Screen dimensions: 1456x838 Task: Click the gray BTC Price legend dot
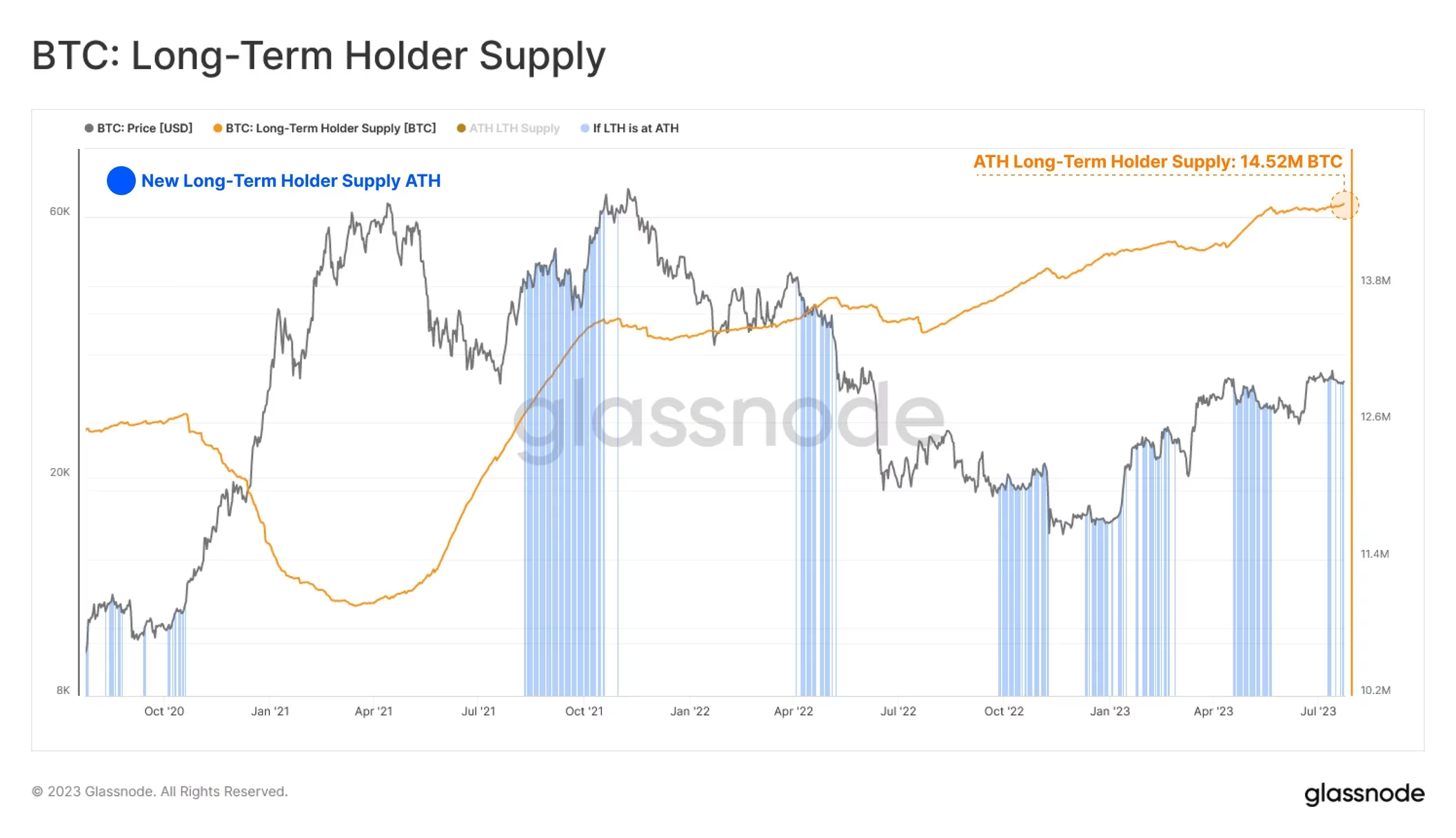tap(89, 128)
